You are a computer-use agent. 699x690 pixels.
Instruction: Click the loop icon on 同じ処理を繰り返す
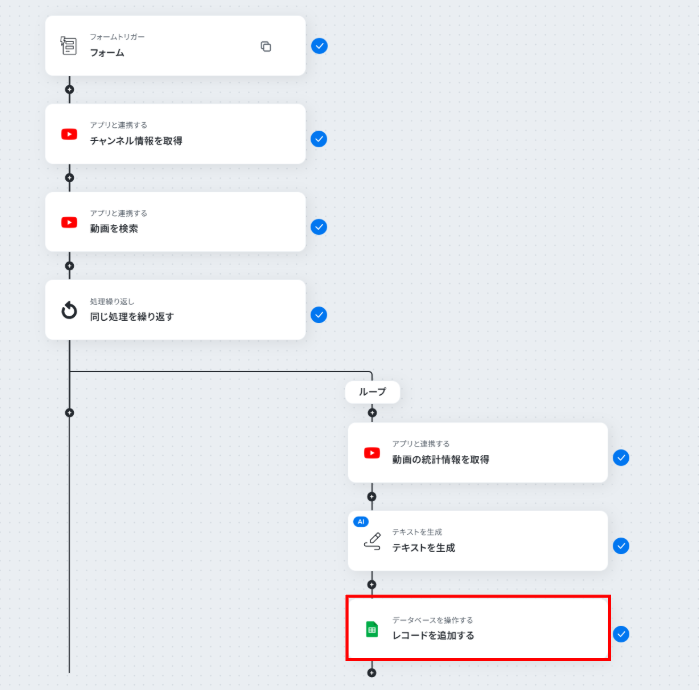click(x=69, y=310)
